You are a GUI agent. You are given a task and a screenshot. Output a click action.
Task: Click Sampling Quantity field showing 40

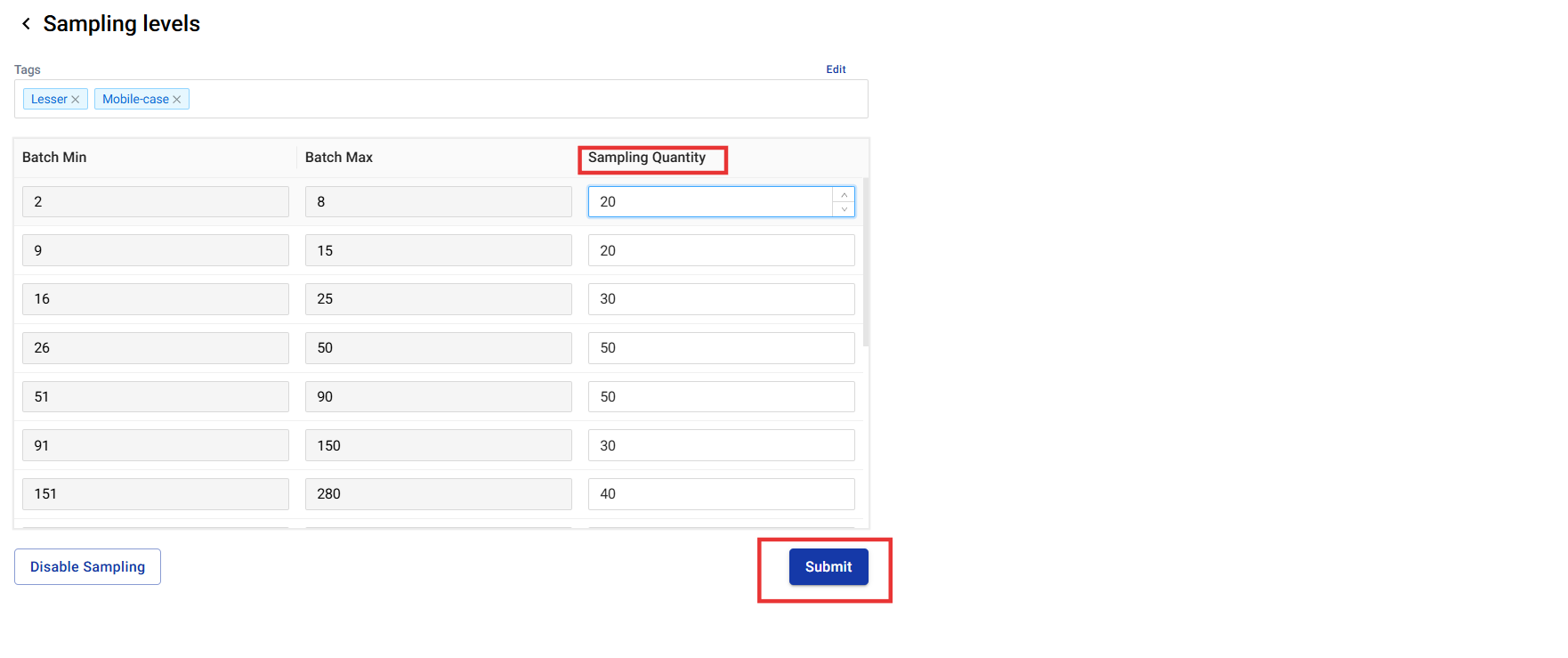tap(721, 494)
